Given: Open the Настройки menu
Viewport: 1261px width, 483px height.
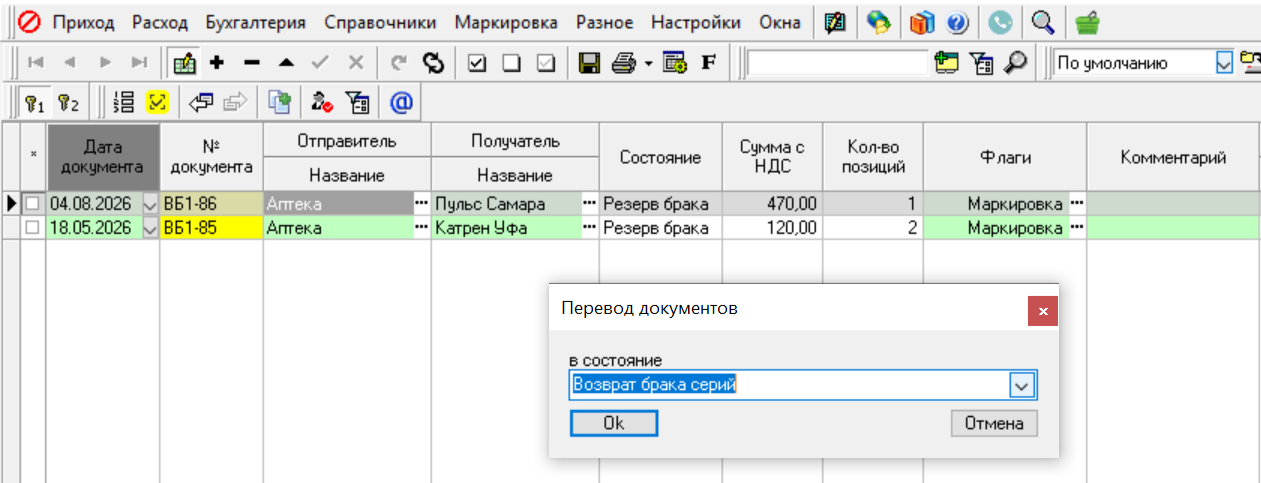Looking at the screenshot, I should click(x=696, y=22).
